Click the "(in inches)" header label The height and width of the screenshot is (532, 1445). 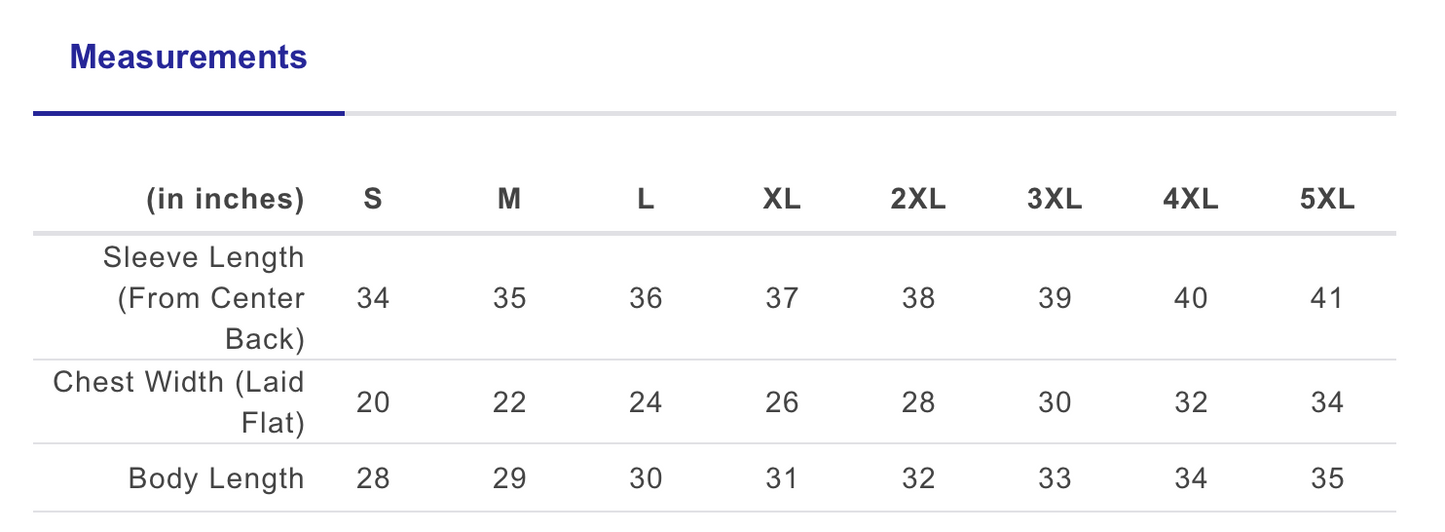(x=225, y=199)
